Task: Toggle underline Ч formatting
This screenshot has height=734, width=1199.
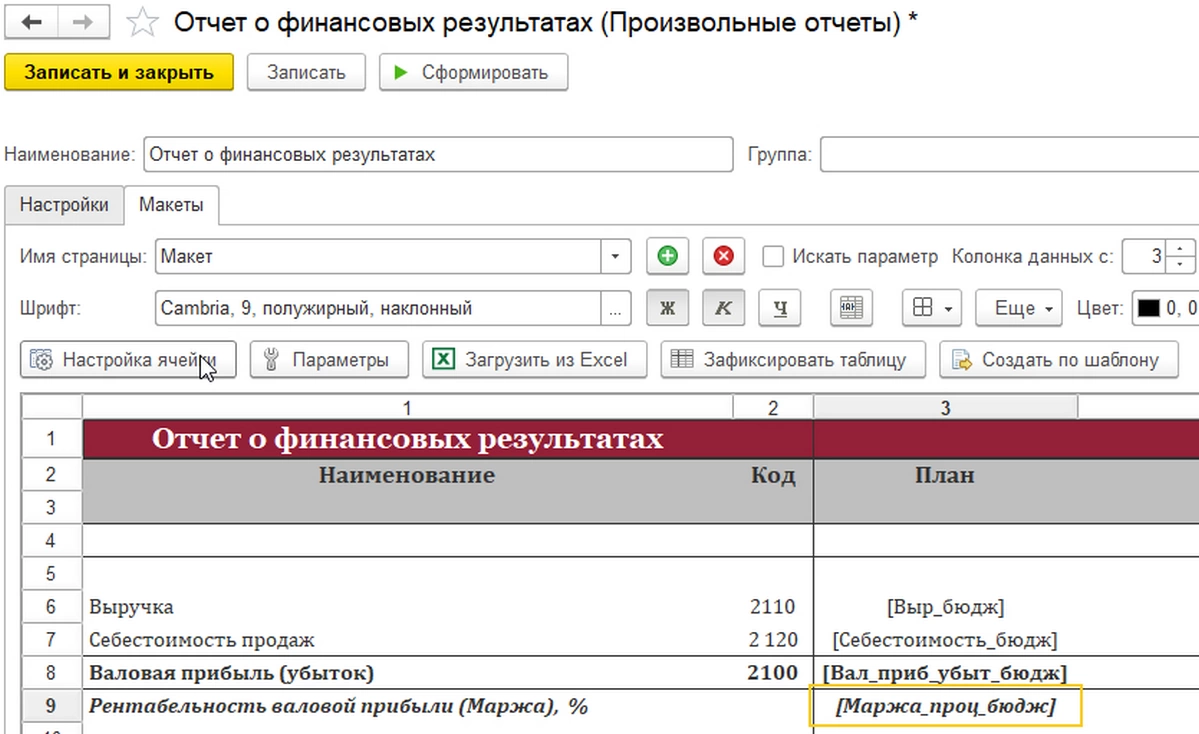Action: click(780, 308)
